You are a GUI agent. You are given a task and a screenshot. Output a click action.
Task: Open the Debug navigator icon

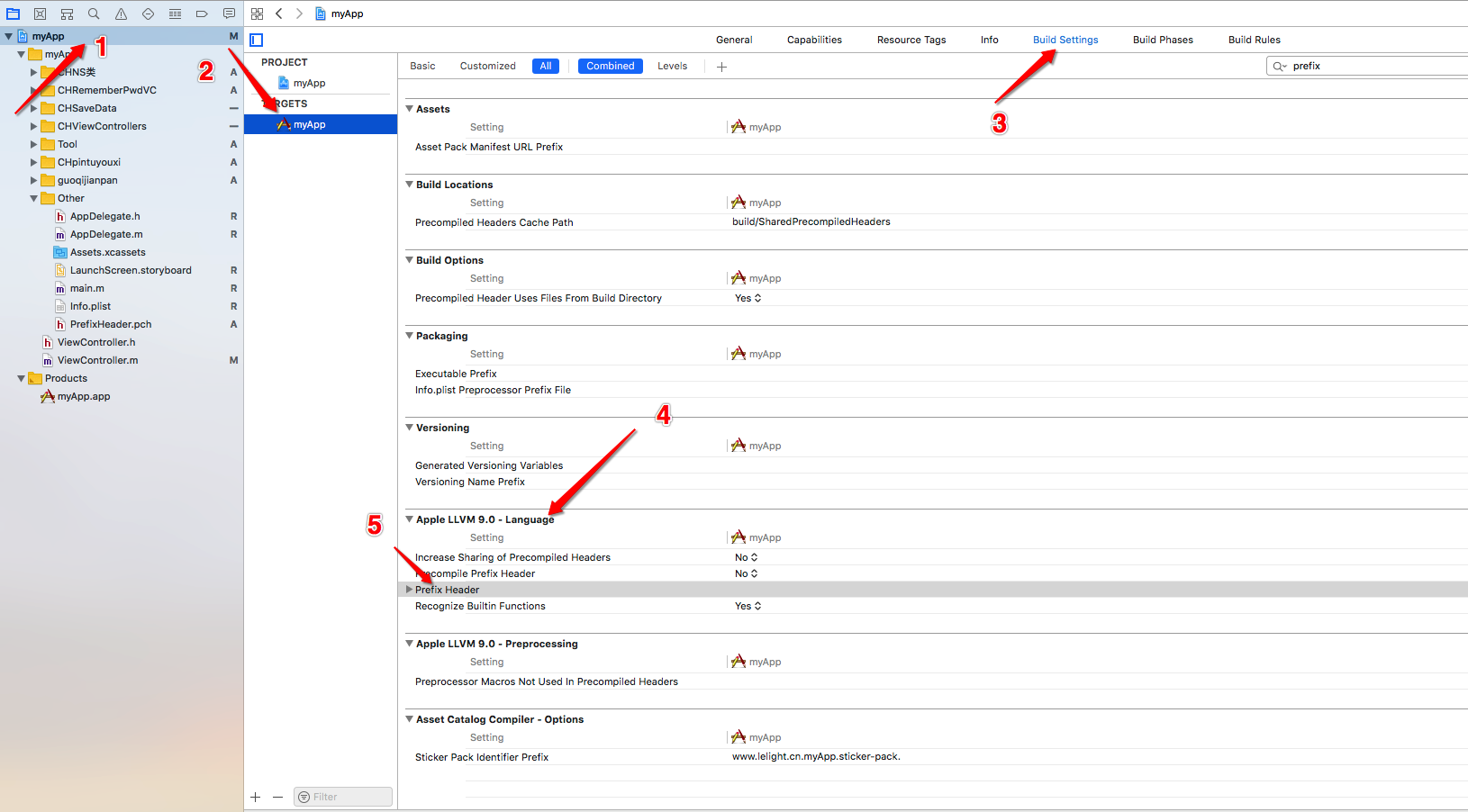pyautogui.click(x=176, y=14)
